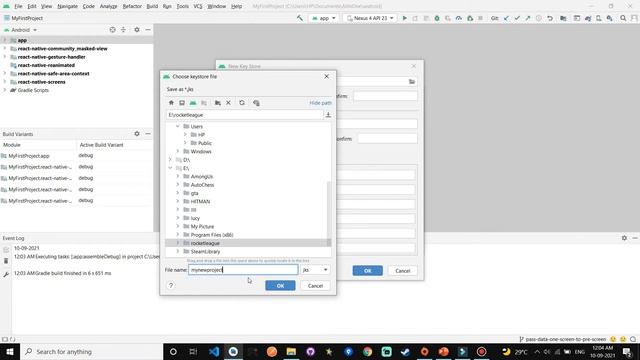Screen dimensions: 640x360
Task: Refresh the file tree
Action: click(242, 103)
